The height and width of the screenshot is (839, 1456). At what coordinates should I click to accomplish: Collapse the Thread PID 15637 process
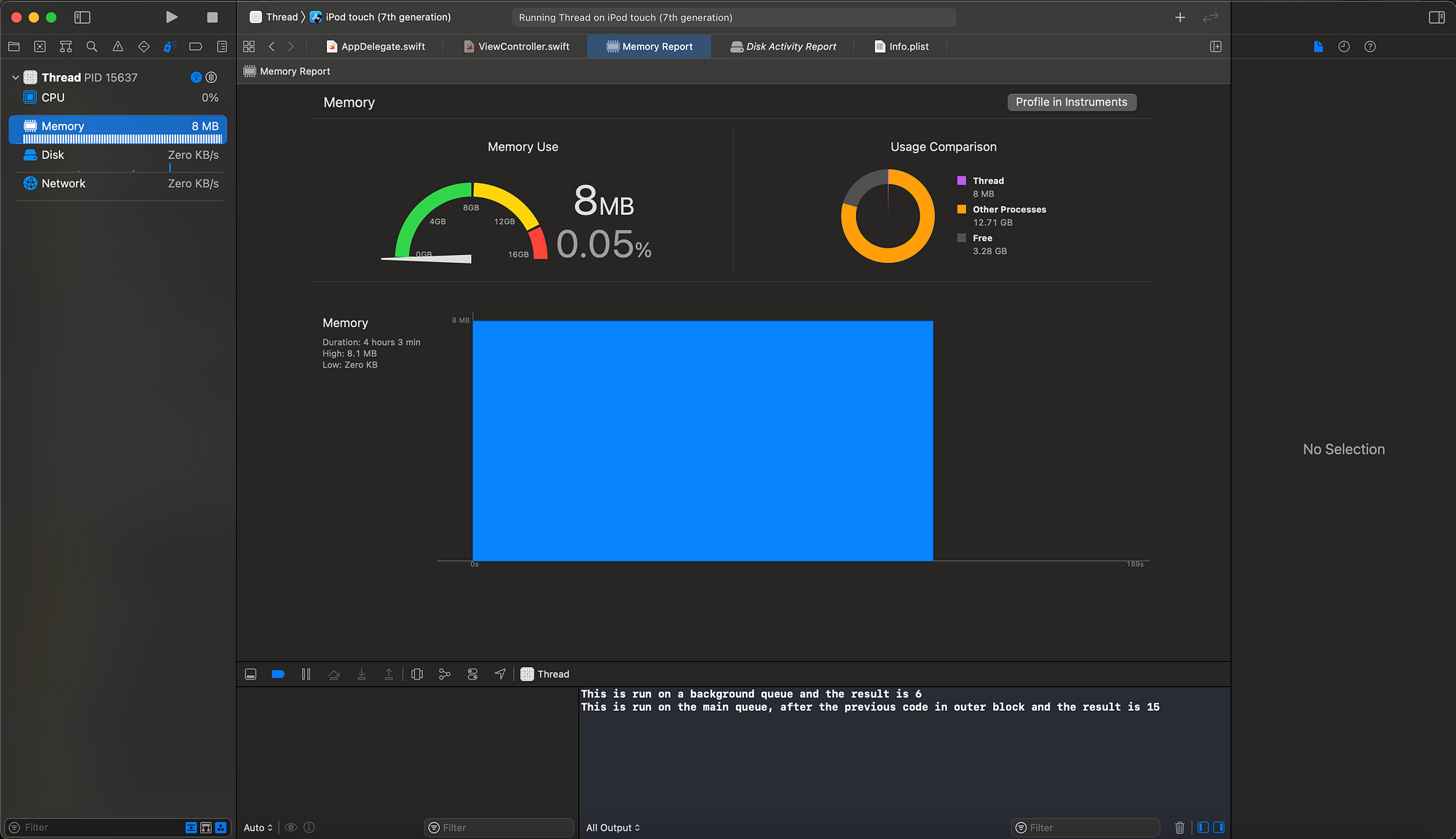click(15, 77)
